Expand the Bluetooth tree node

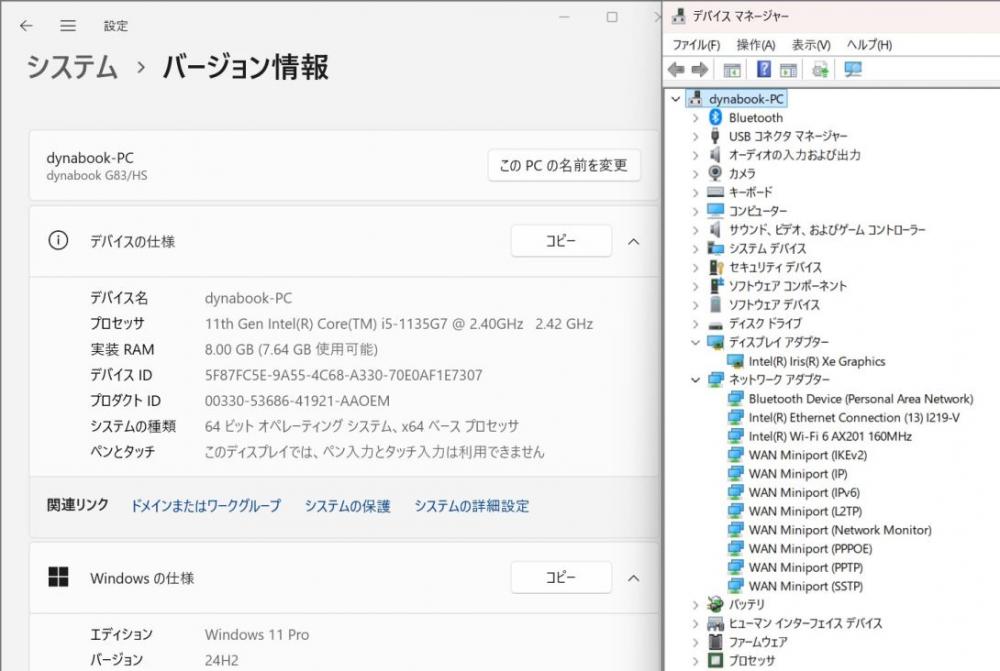[x=696, y=118]
